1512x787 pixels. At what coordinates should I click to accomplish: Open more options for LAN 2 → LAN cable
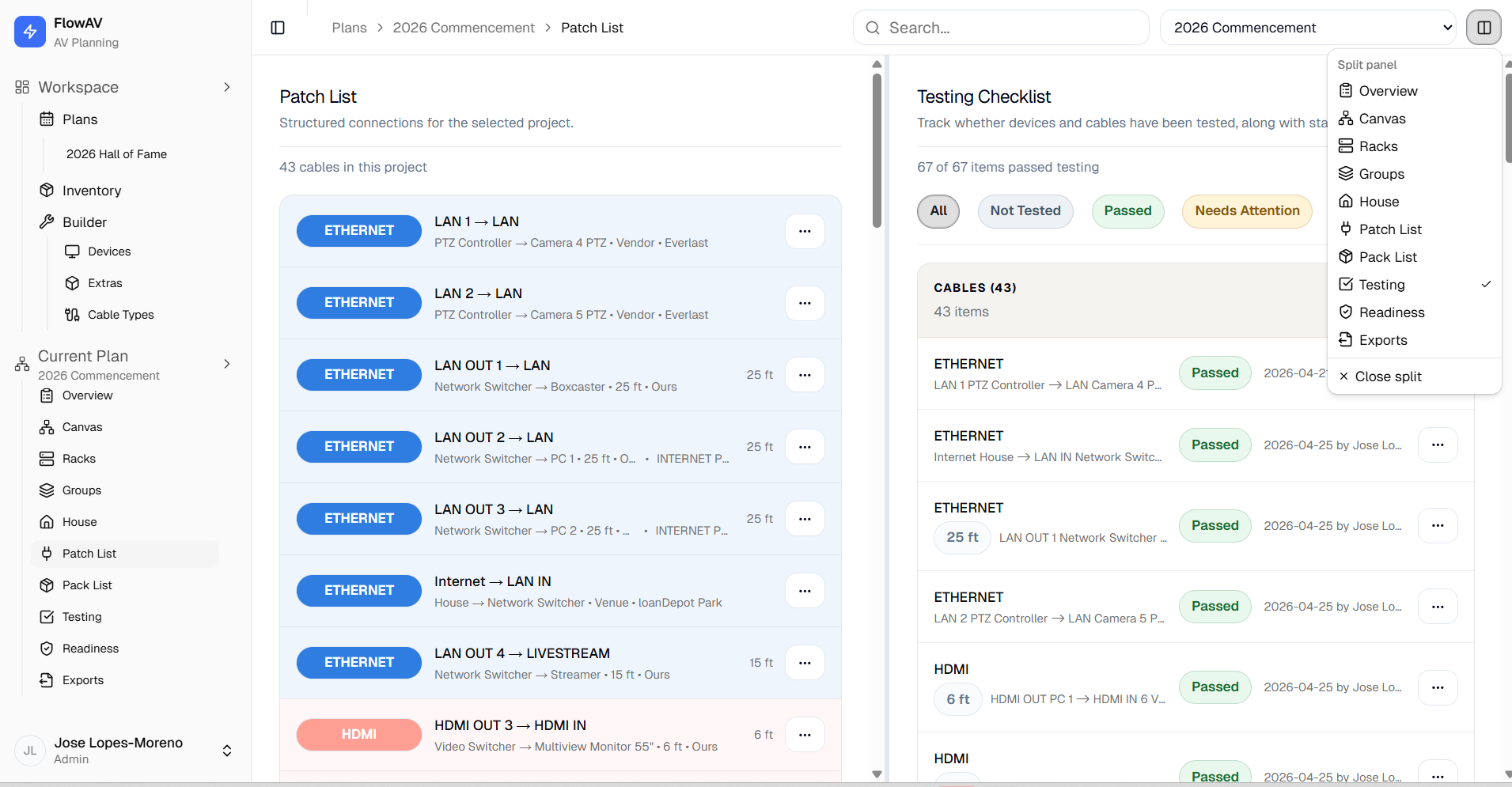pyautogui.click(x=805, y=303)
